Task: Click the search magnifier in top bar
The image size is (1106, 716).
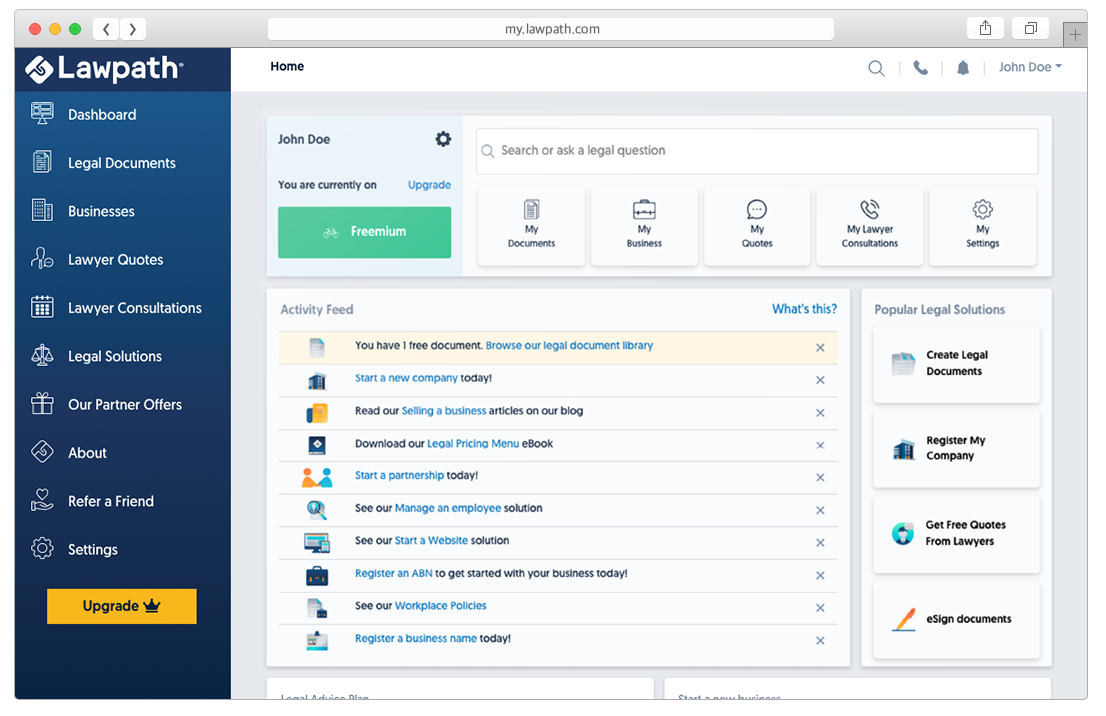Action: coord(876,68)
